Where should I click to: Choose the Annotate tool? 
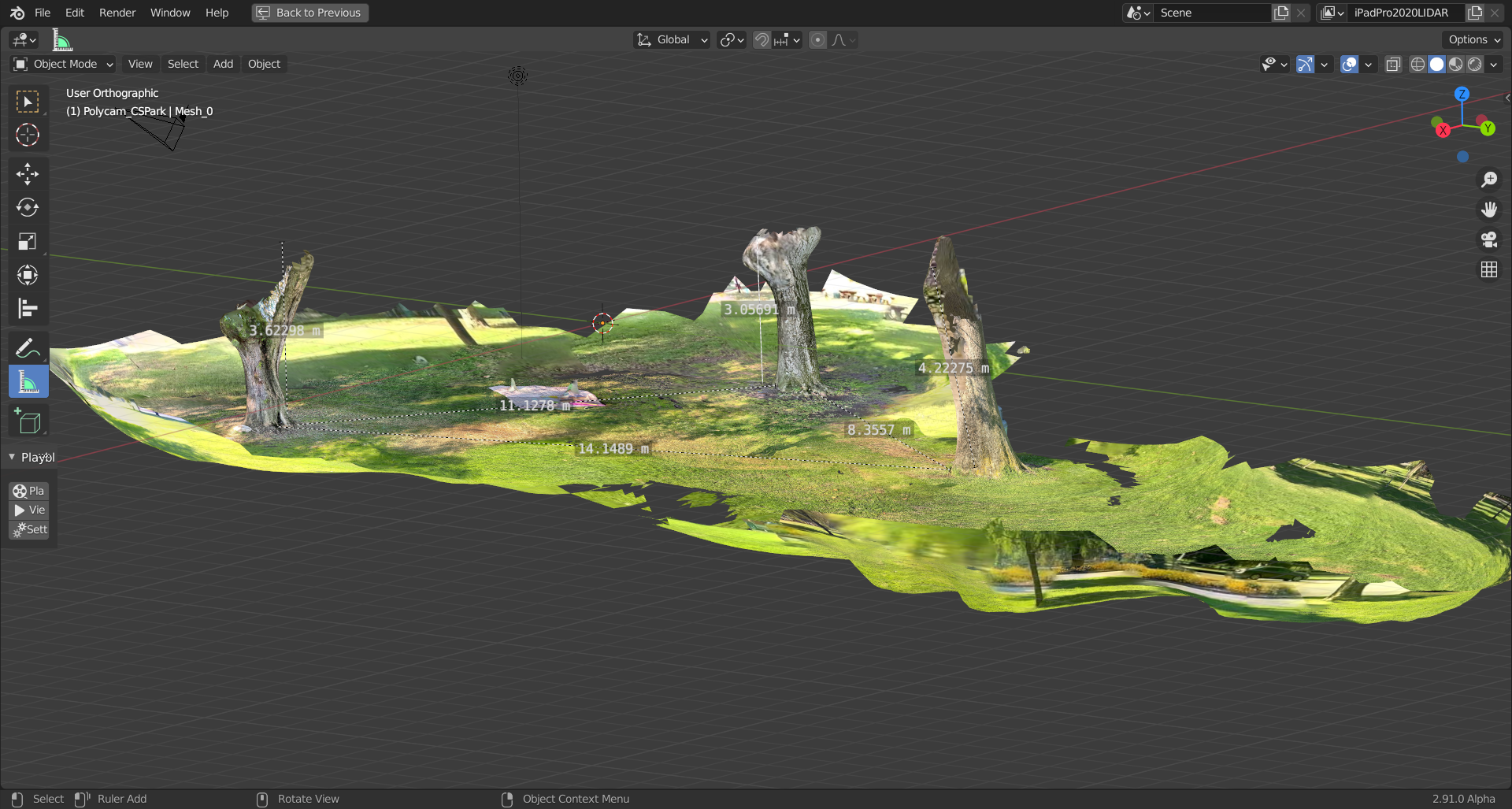coord(28,347)
